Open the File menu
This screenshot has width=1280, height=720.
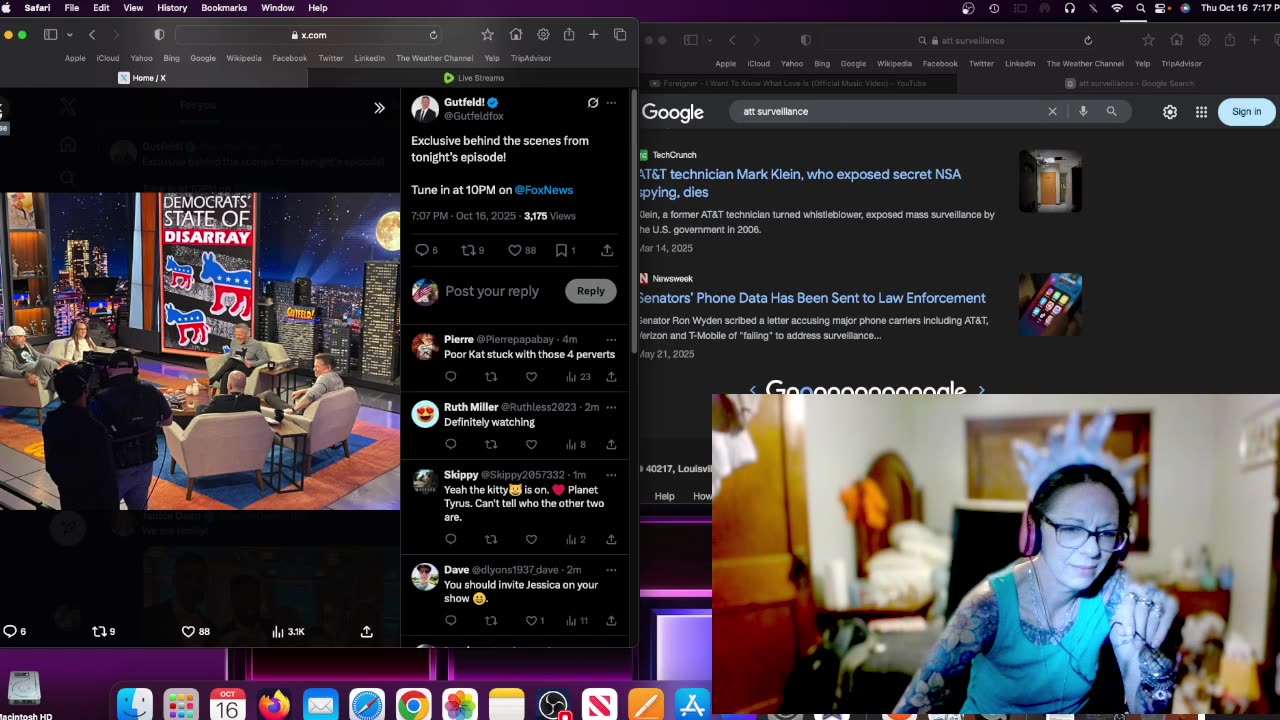tap(72, 8)
